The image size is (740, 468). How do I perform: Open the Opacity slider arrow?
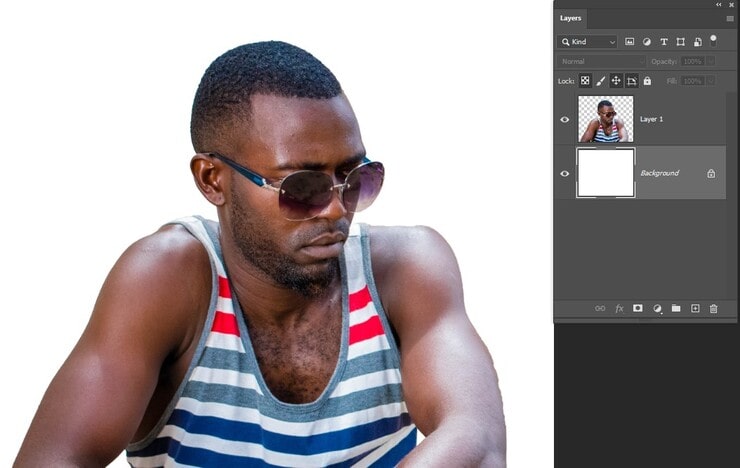711,61
